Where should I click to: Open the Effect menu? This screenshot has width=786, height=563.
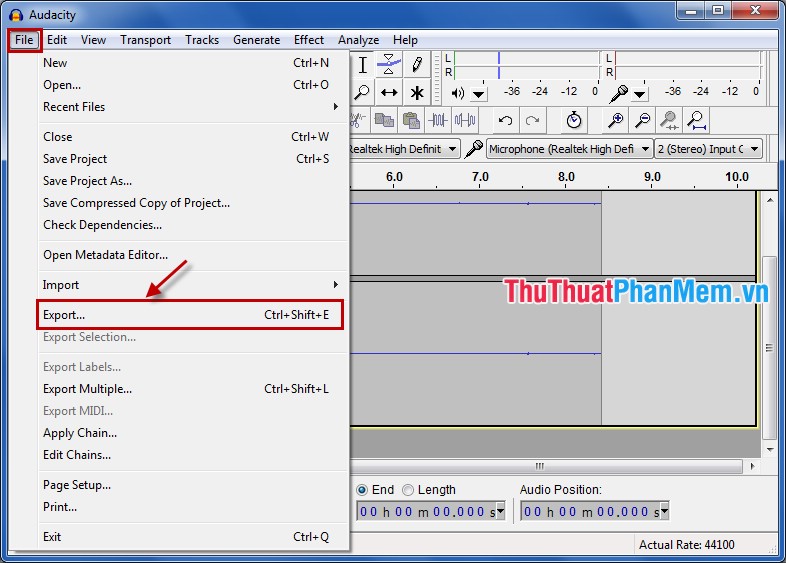point(309,40)
